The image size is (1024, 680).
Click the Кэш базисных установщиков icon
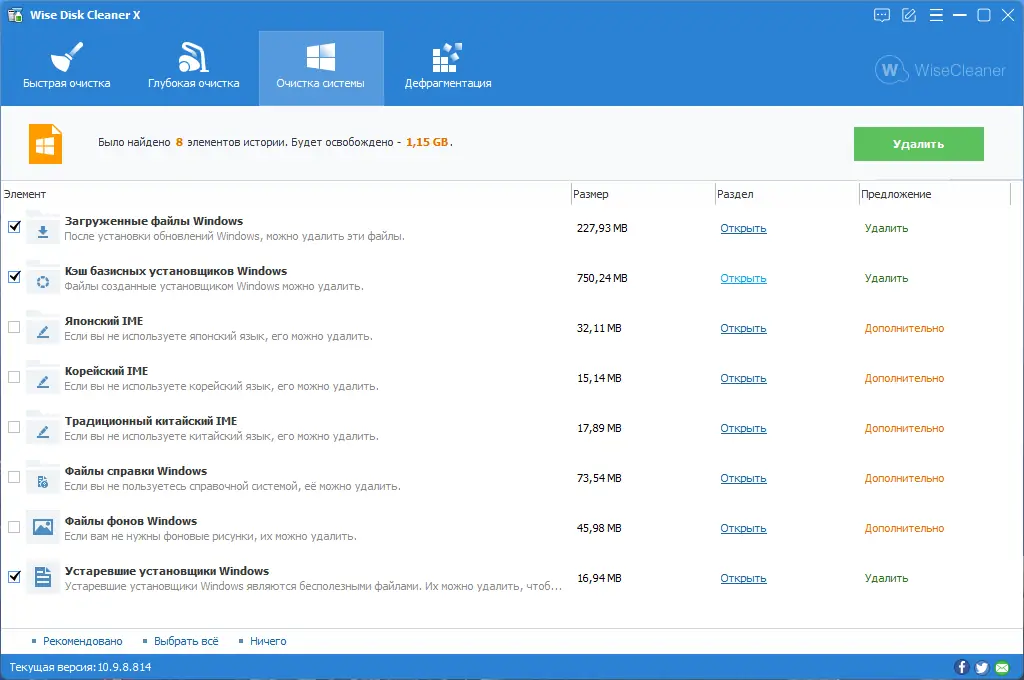(x=43, y=278)
